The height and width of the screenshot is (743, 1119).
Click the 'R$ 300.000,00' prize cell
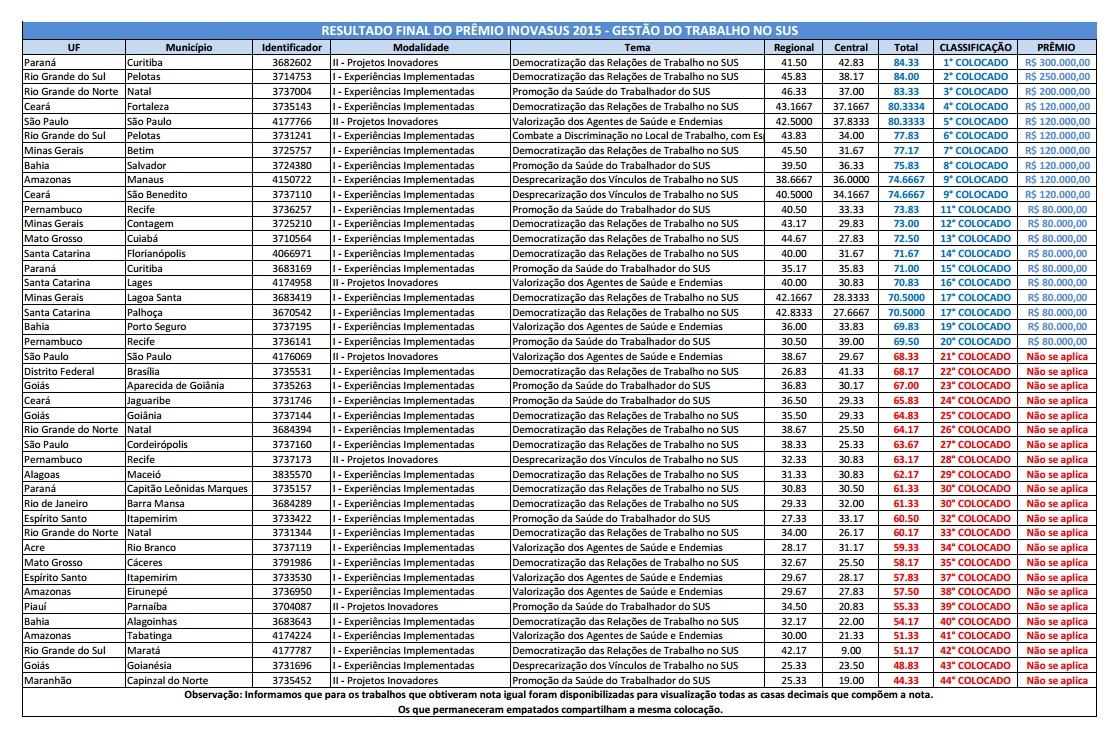pyautogui.click(x=1056, y=62)
